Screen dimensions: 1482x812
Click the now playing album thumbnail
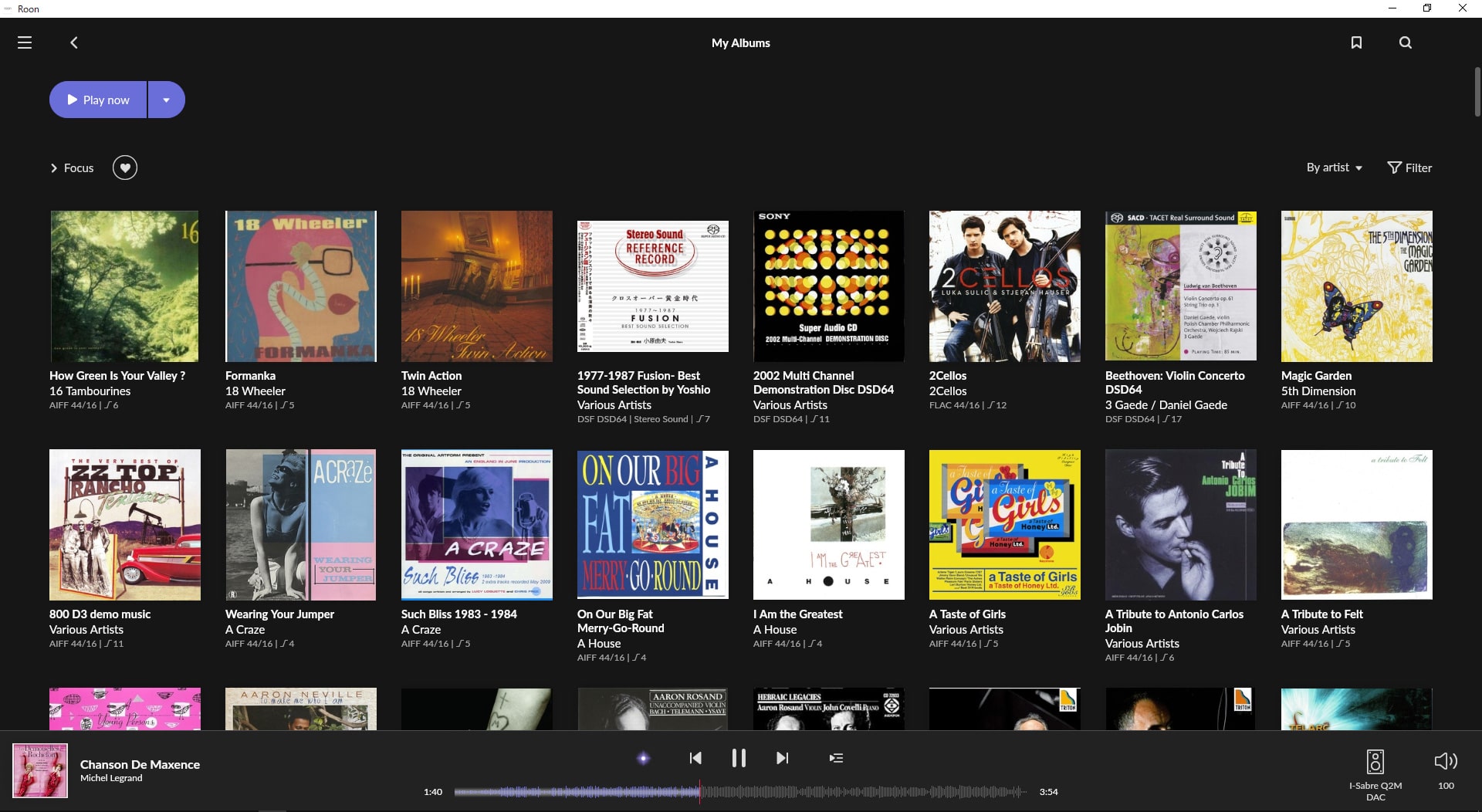click(x=40, y=770)
